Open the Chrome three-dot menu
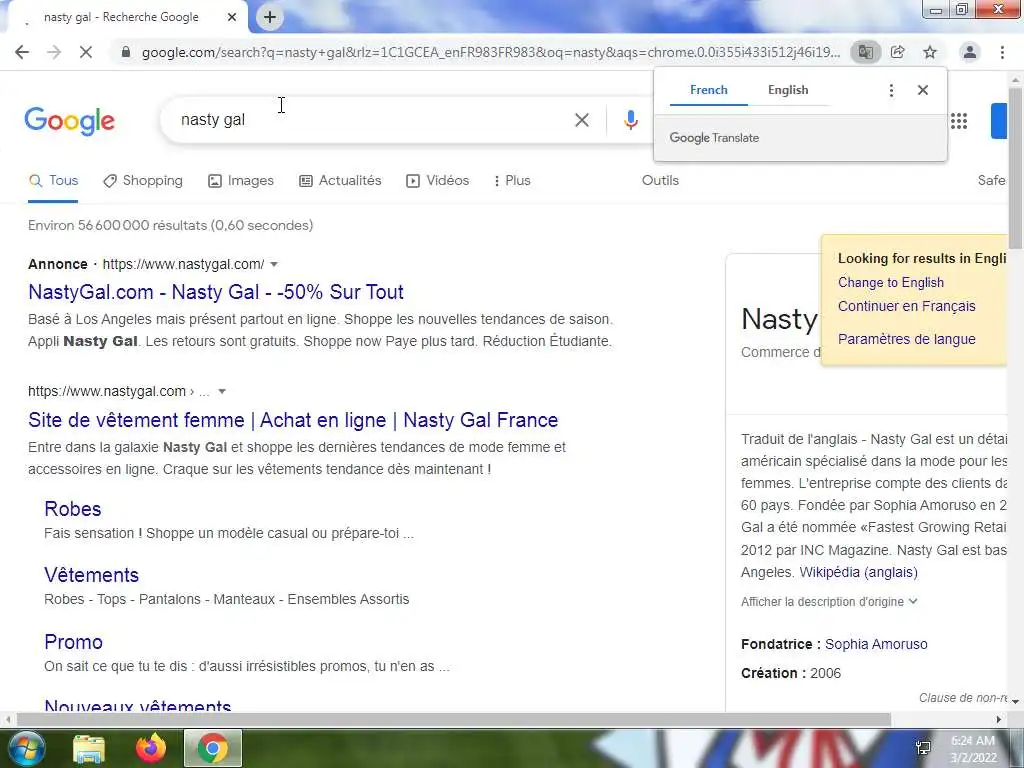Viewport: 1024px width, 768px height. click(x=1002, y=52)
